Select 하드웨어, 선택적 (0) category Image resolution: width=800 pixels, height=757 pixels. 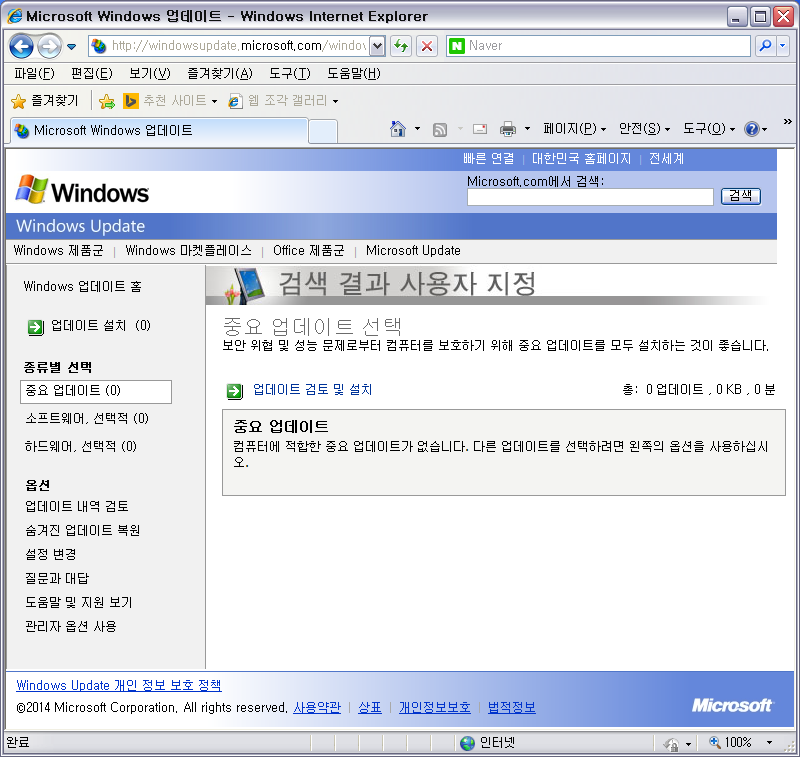81,446
